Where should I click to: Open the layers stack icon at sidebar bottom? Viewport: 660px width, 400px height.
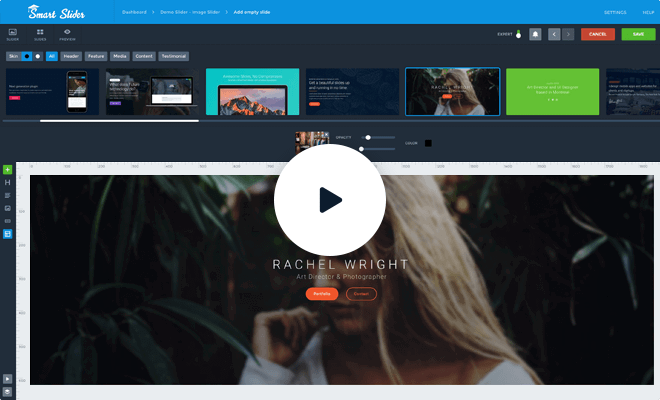(8, 392)
